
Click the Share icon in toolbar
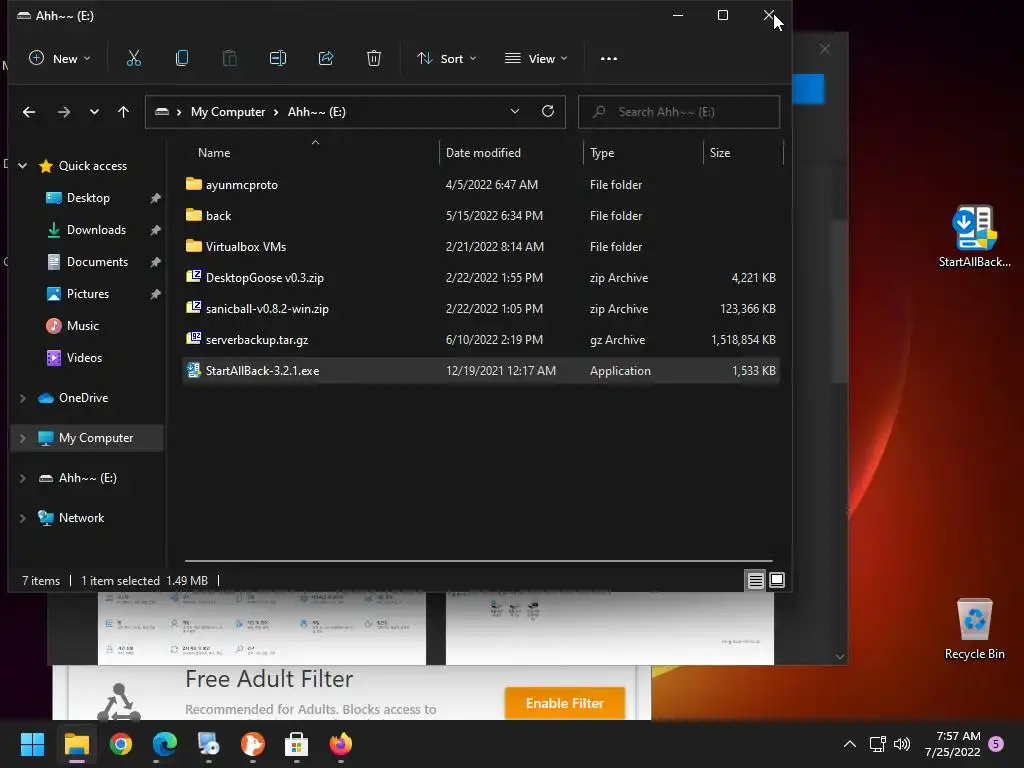(x=326, y=59)
